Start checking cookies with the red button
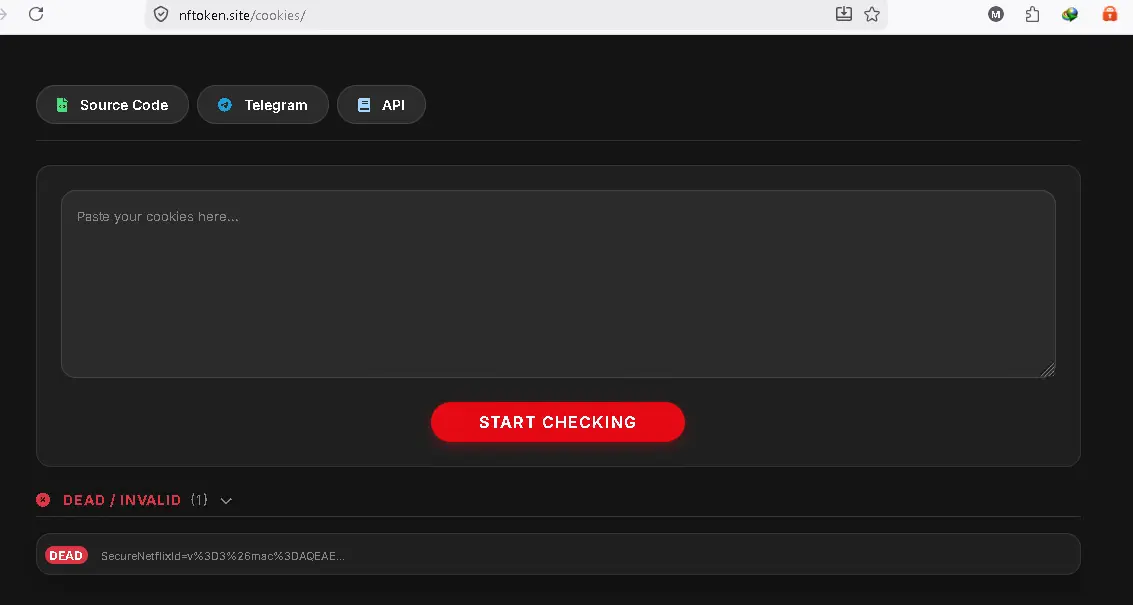Screen dimensions: 1133x605 click(x=558, y=422)
